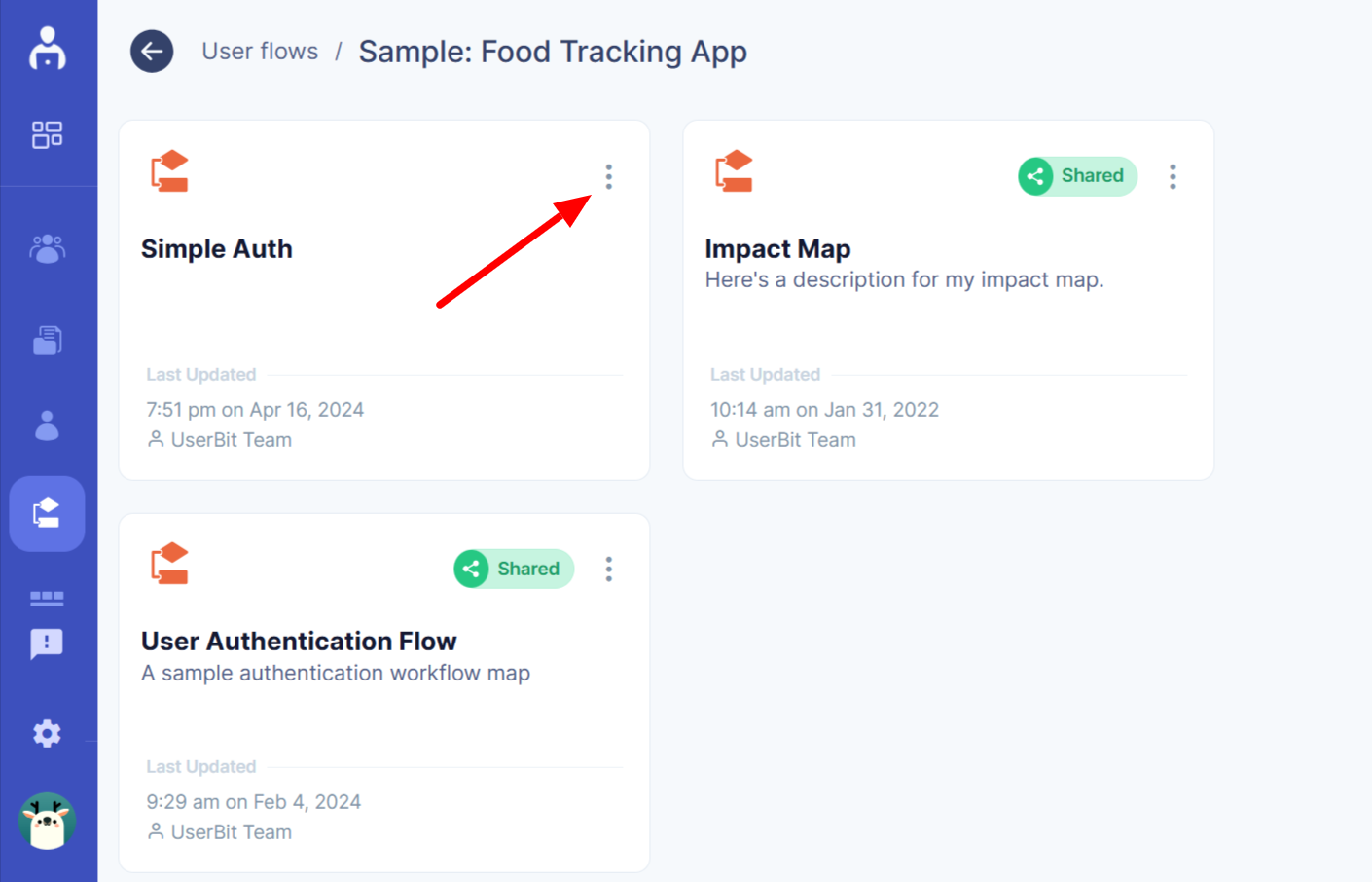Go back using the arrow button
Screen dimensions: 1372x882
point(152,52)
